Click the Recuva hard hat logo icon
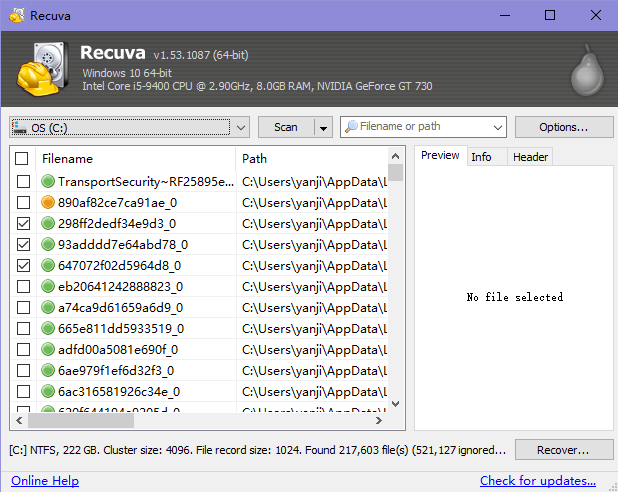The width and height of the screenshot is (618, 492). tap(41, 69)
